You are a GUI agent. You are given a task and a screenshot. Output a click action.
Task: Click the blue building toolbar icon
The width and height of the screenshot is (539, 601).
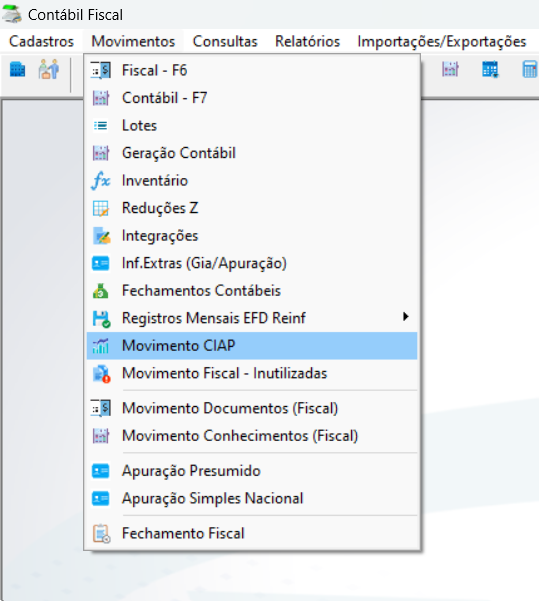(x=17, y=69)
